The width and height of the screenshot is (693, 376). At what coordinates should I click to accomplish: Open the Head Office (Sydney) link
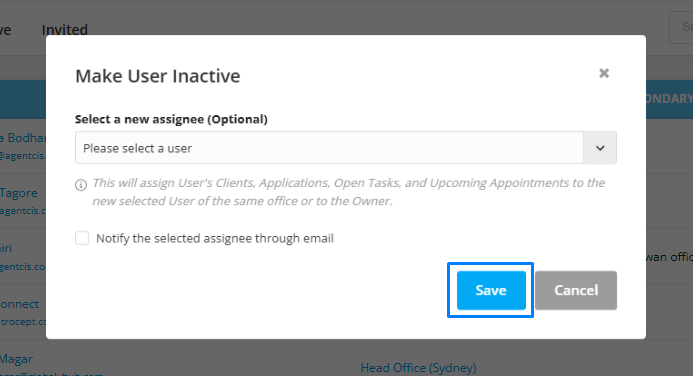point(418,368)
